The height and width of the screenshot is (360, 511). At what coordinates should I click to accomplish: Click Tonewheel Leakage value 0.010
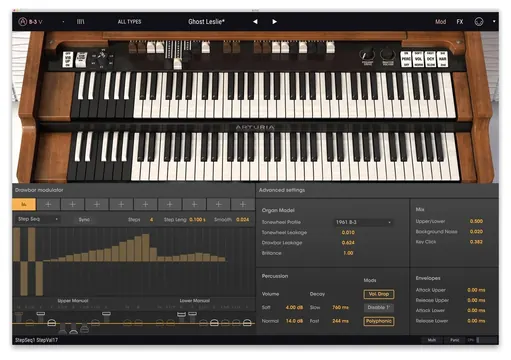[348, 232]
